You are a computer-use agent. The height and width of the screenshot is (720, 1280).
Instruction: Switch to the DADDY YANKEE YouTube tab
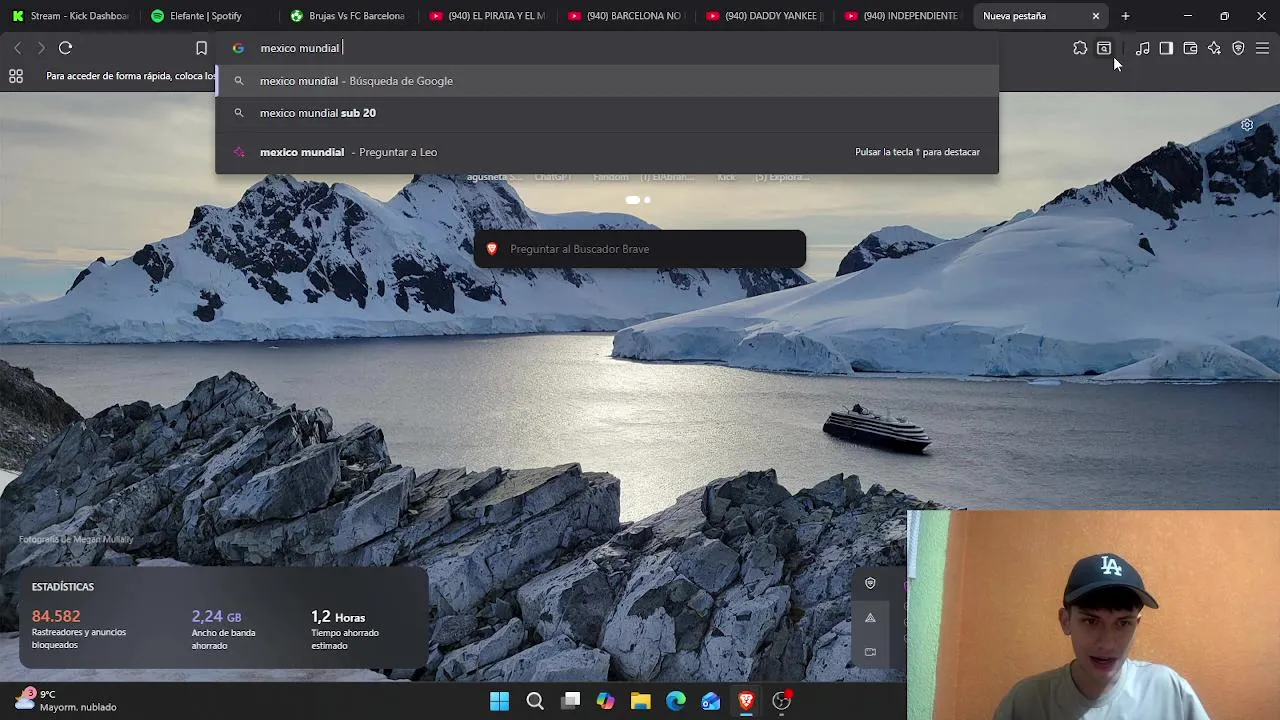click(764, 16)
